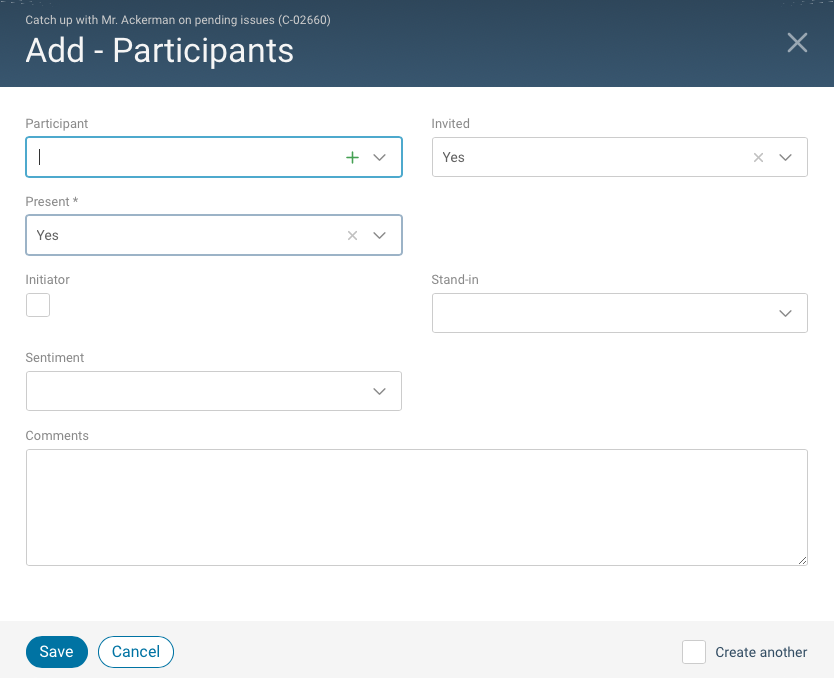Open the Invited dropdown list
The image size is (834, 678).
pyautogui.click(x=785, y=157)
